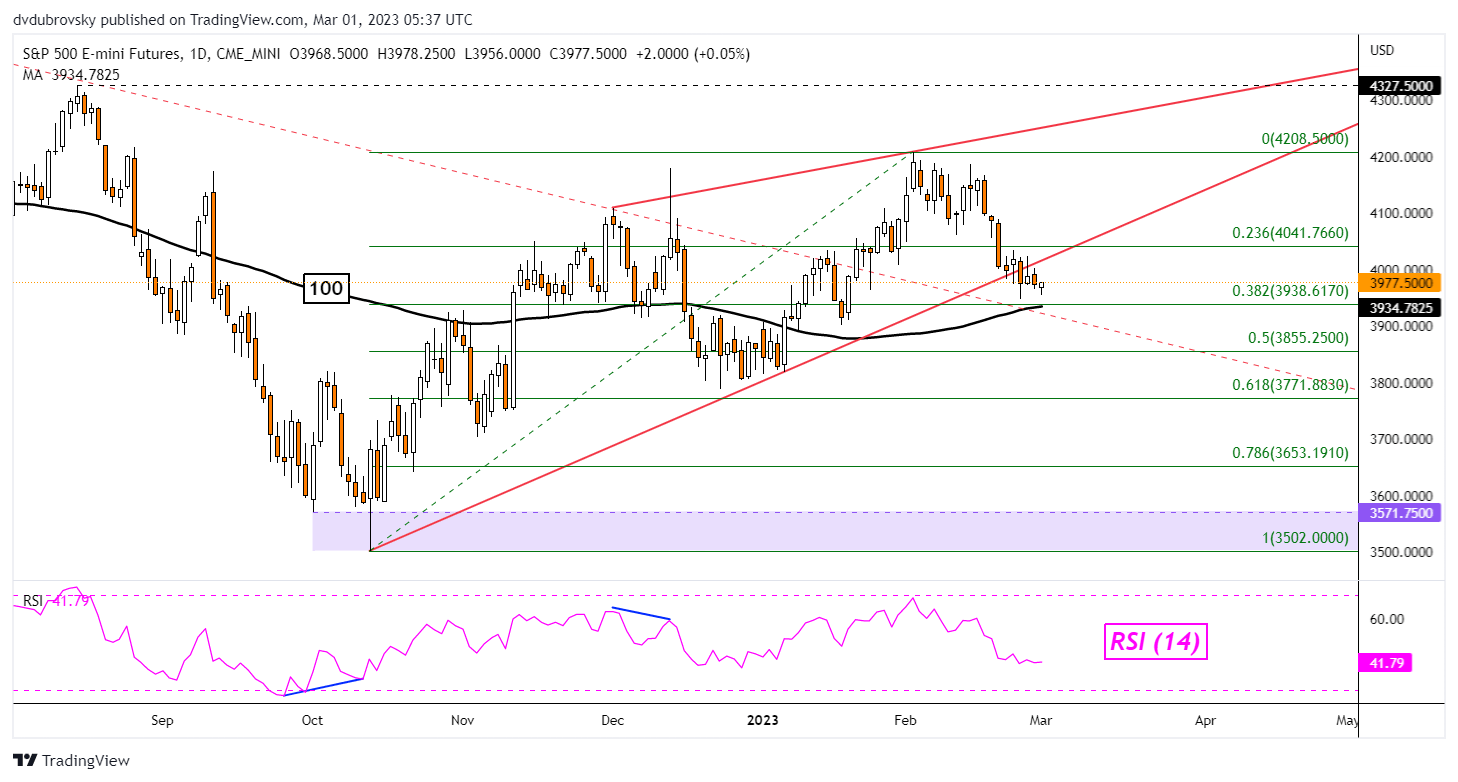Click the 60.00 RSI axis tick
The image size is (1458, 782).
point(1385,620)
